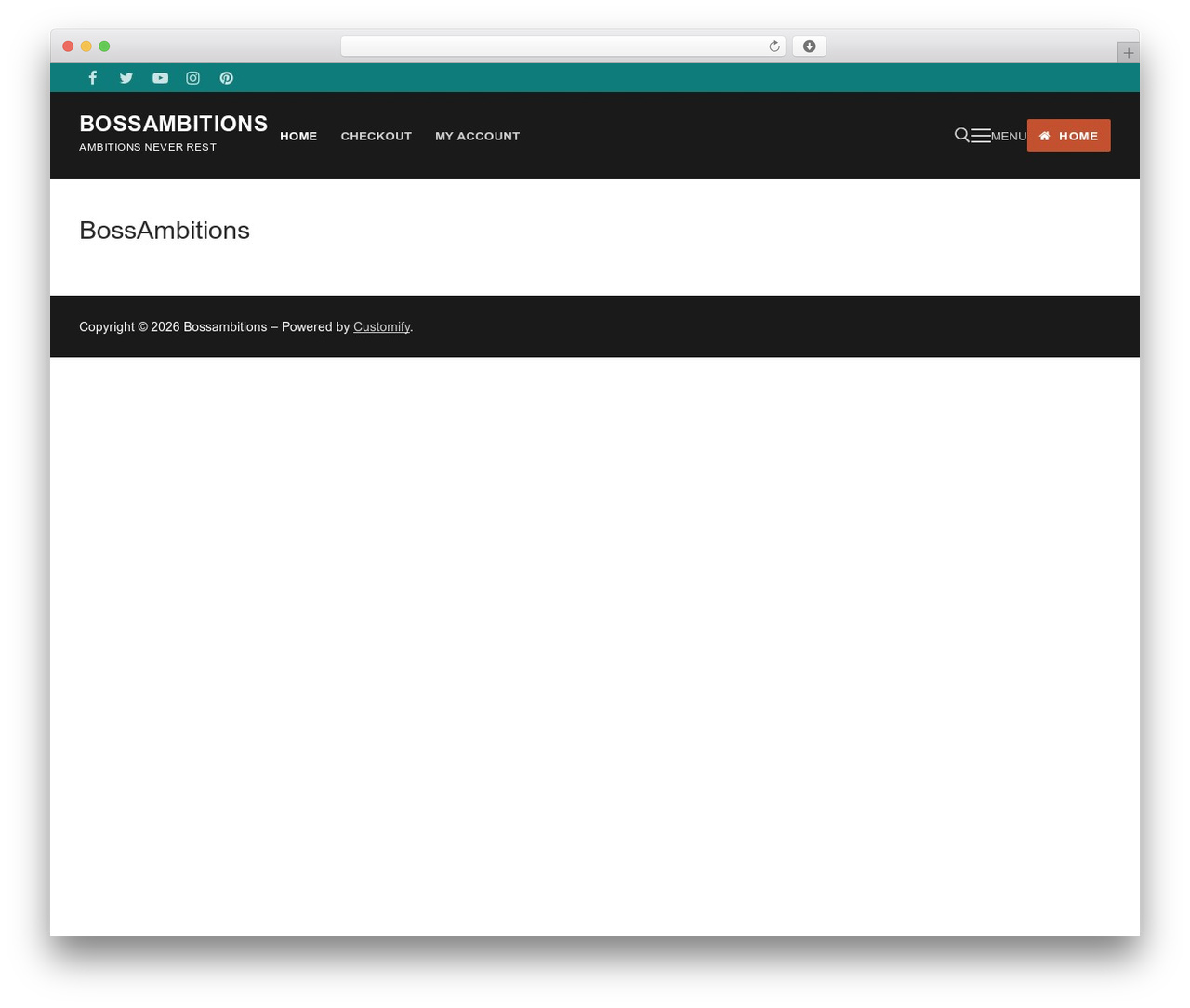
Task: Open MY ACCOUNT menu item
Action: (478, 136)
